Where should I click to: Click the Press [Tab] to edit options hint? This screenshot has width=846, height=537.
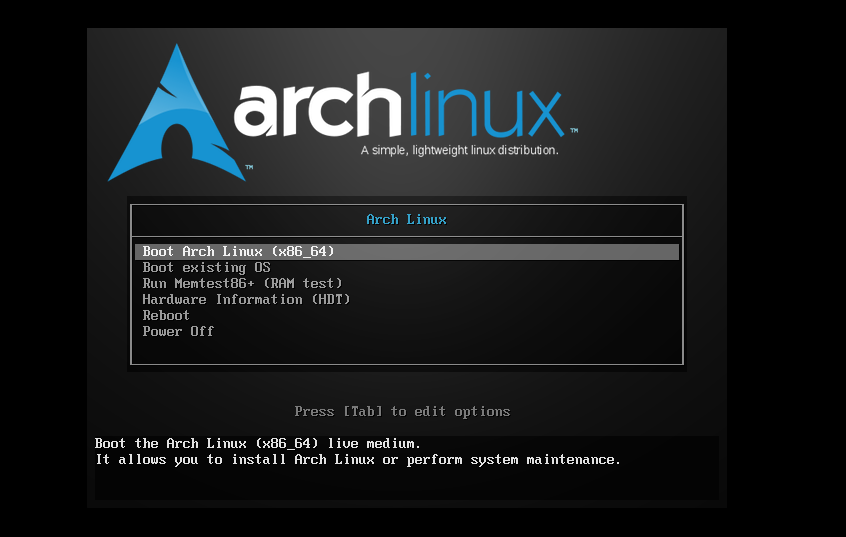[x=402, y=412]
